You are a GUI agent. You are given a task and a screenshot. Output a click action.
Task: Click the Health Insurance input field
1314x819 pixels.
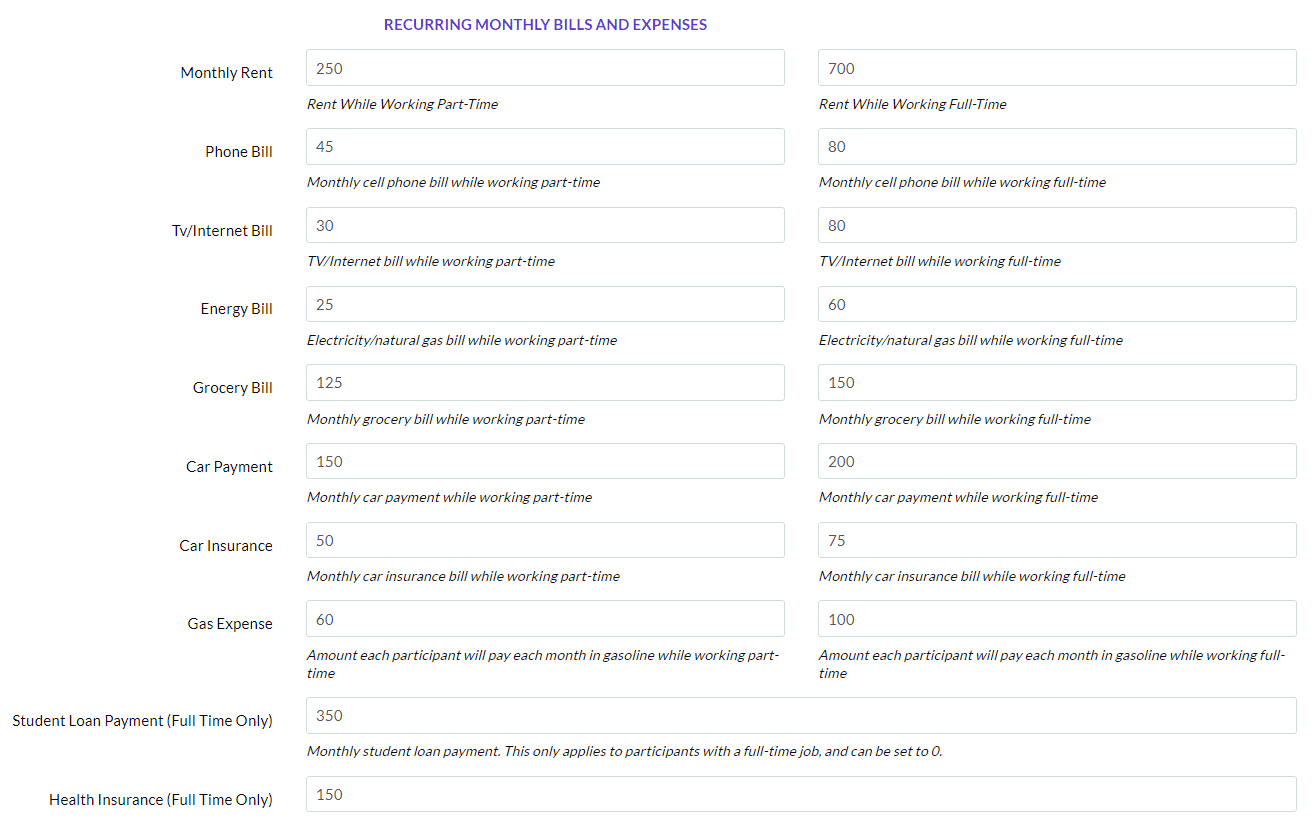[801, 795]
